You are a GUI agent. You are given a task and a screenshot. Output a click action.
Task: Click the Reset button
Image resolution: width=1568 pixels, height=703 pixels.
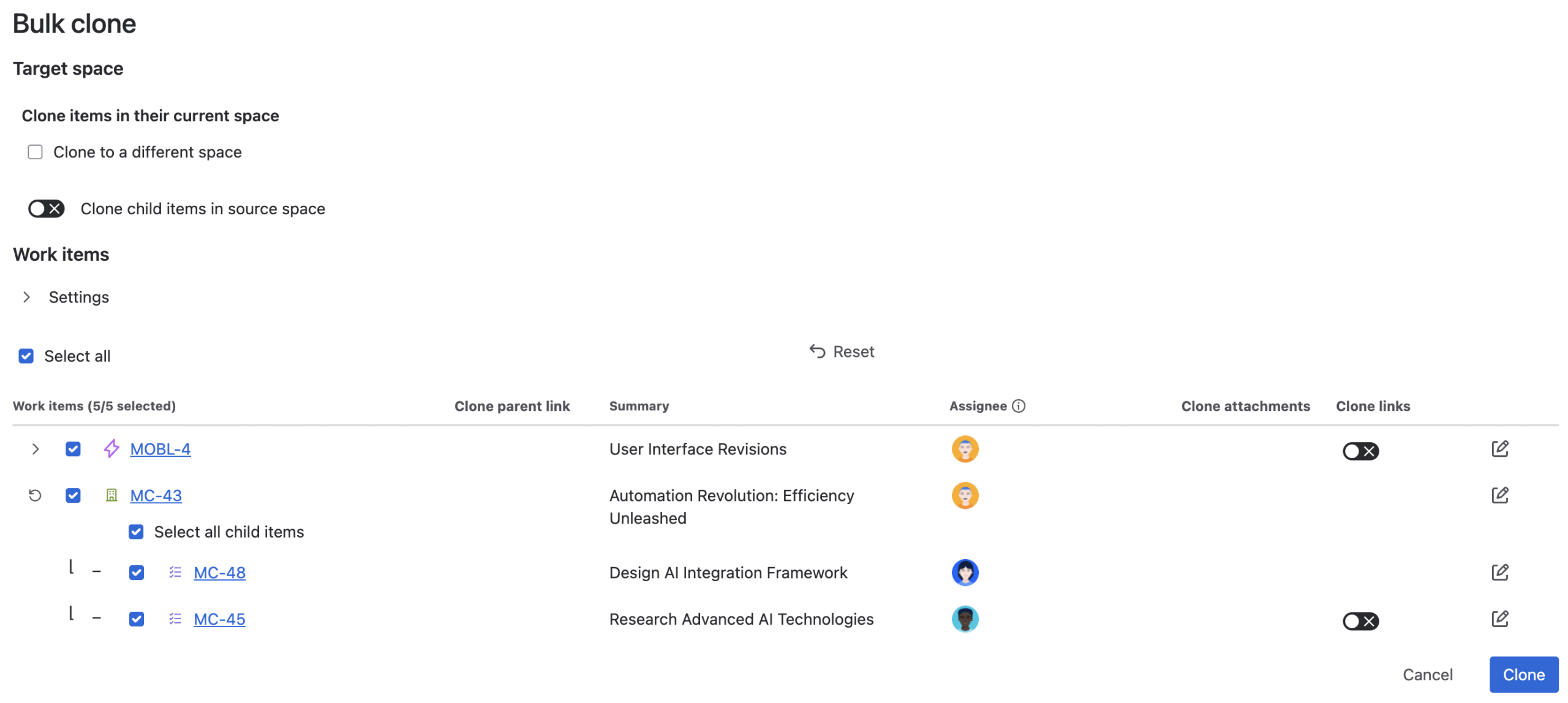tap(842, 351)
